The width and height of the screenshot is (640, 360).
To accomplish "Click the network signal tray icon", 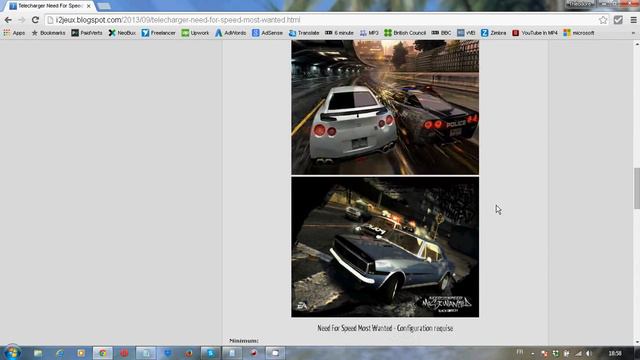I will (x=578, y=353).
